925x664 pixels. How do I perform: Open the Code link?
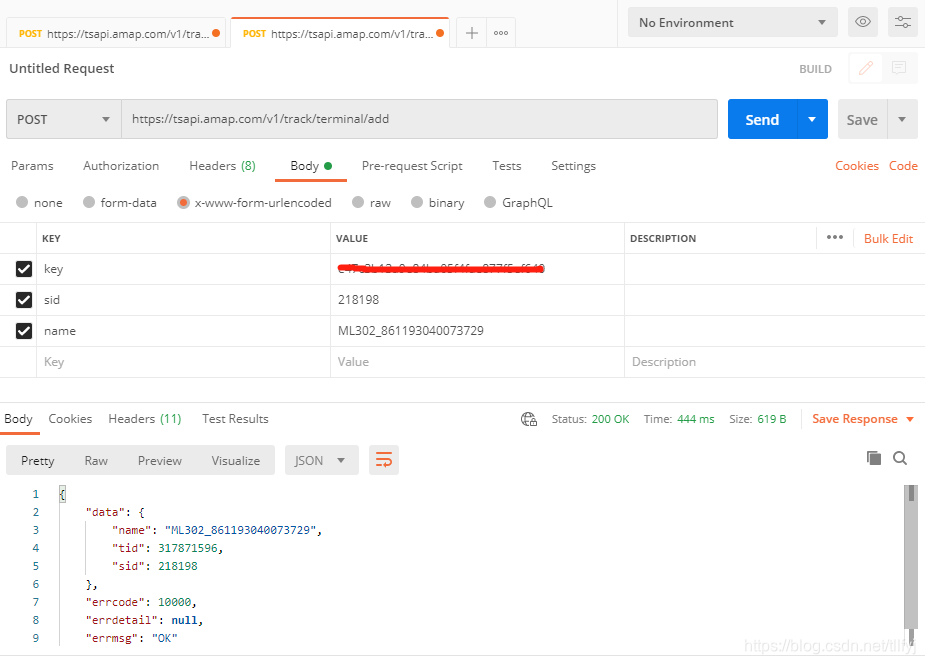903,166
